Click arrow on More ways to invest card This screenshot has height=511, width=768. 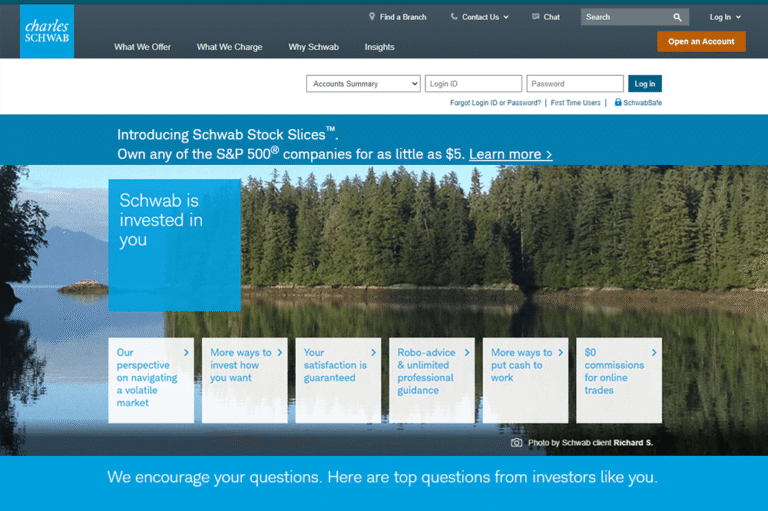(280, 352)
